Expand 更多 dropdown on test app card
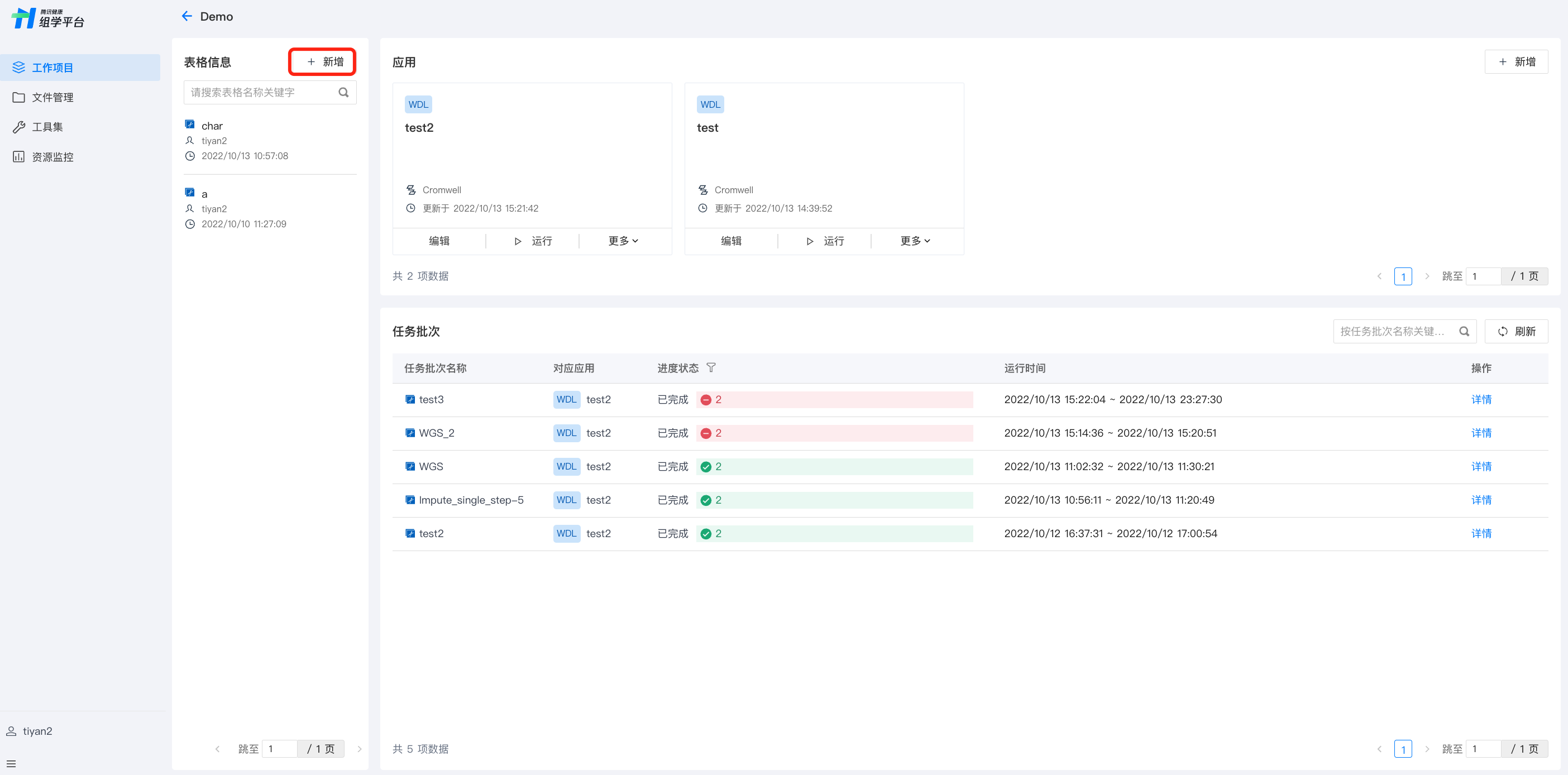The width and height of the screenshot is (1568, 775). click(915, 241)
